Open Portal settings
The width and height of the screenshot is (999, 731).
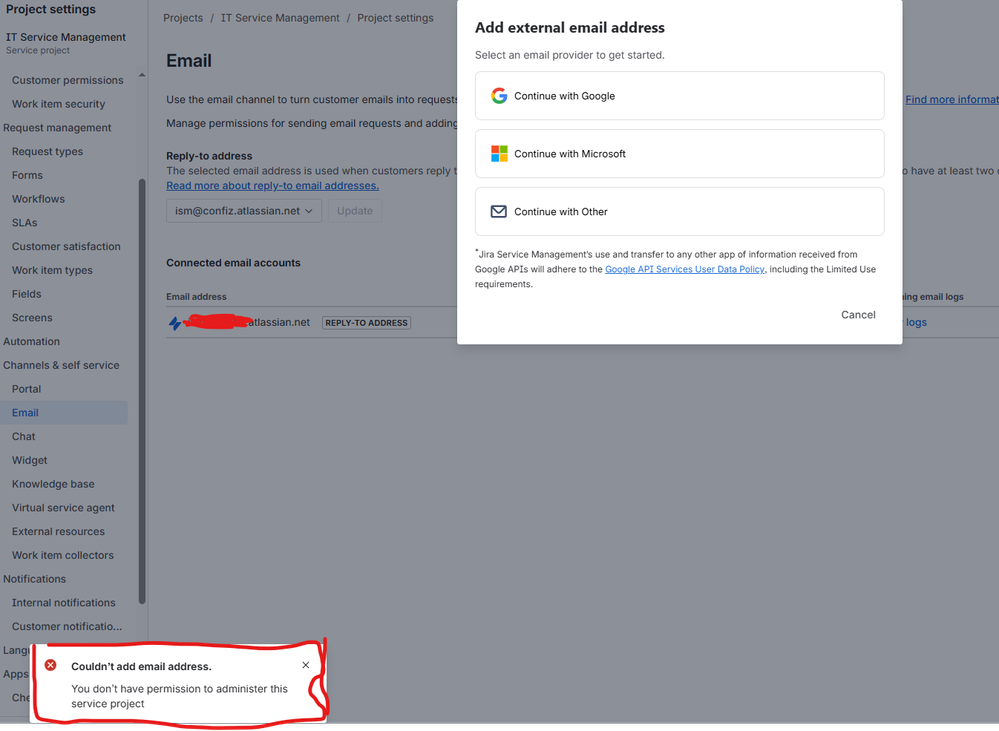(26, 389)
